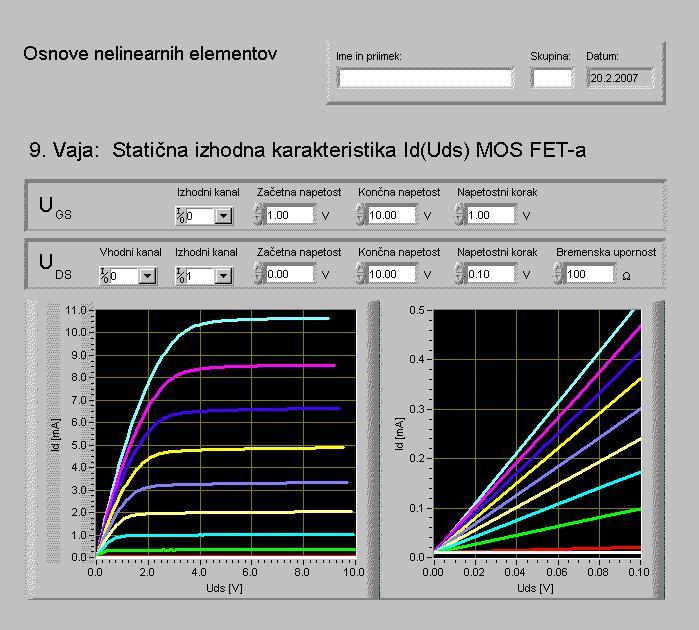Click the 'Id [mA]' label of left graph
699x630 pixels.
coord(56,435)
